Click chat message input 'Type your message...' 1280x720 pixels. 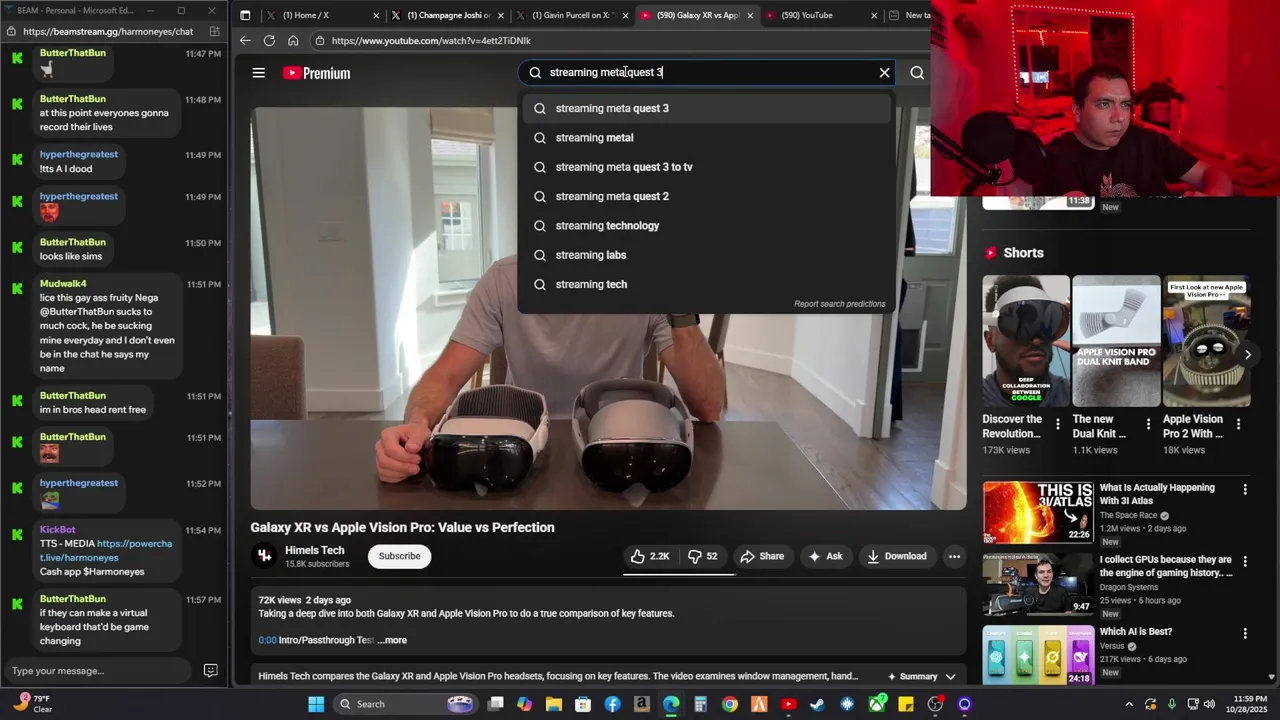point(97,671)
